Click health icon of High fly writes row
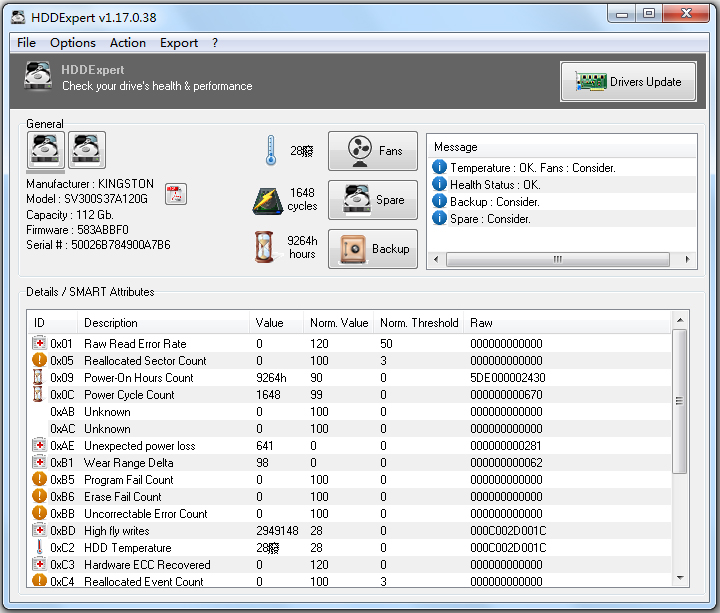Screen dimensions: 720x613 click(39, 530)
